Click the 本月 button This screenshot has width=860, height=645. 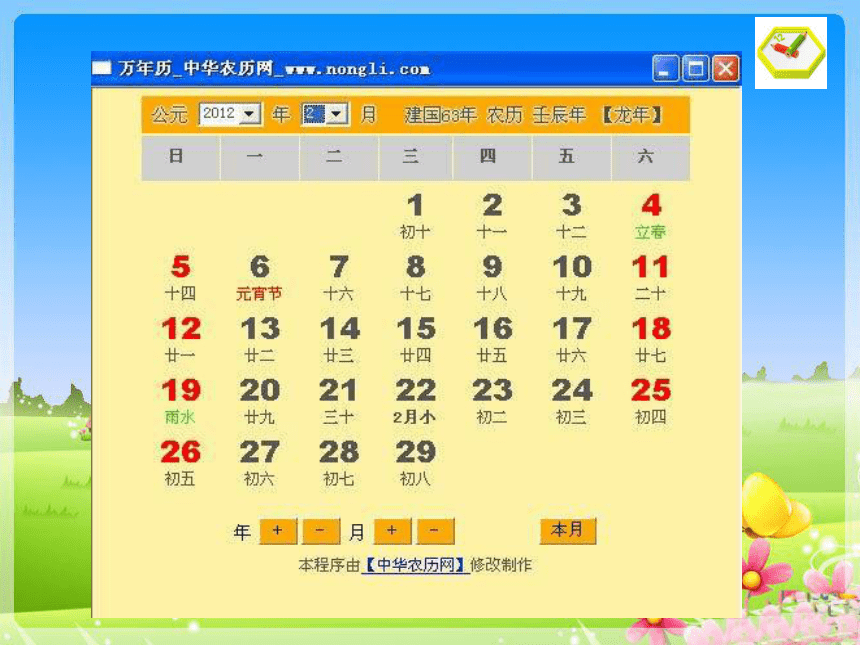[568, 531]
